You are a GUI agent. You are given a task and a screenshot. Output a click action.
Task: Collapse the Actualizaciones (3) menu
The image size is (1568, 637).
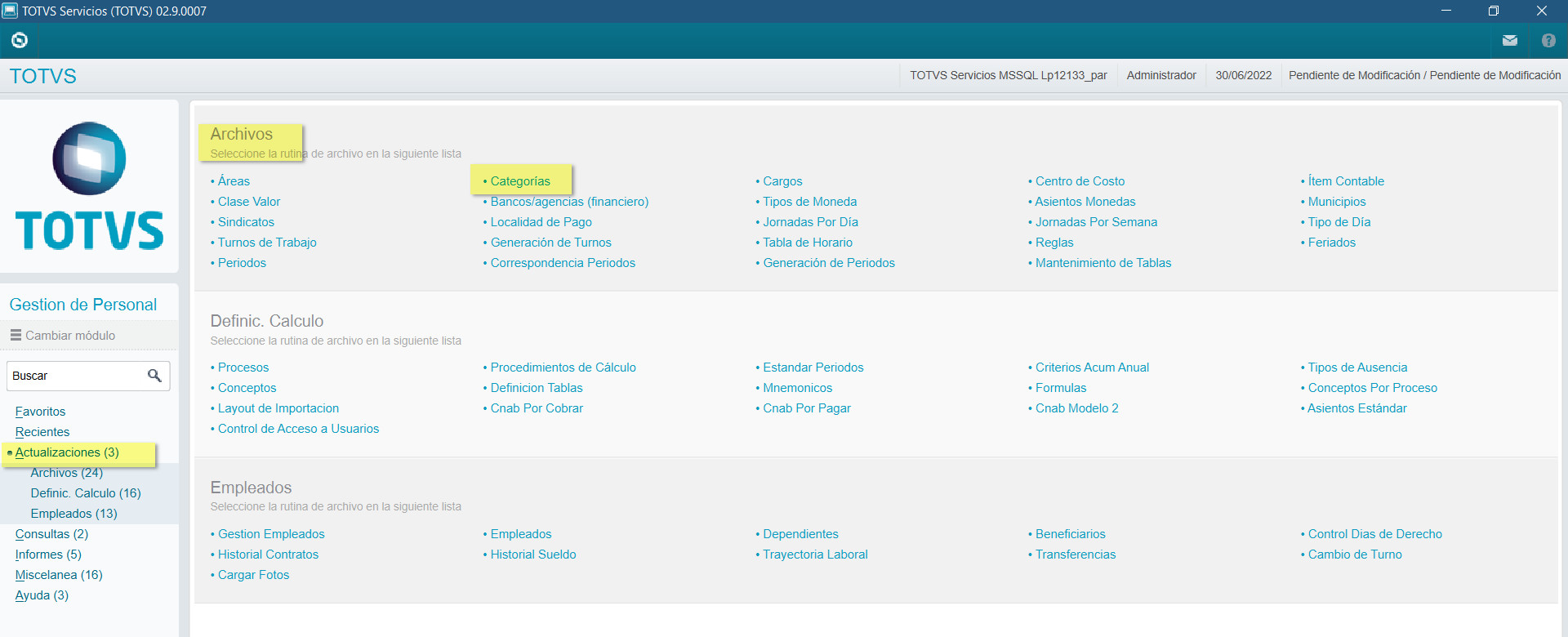(67, 452)
